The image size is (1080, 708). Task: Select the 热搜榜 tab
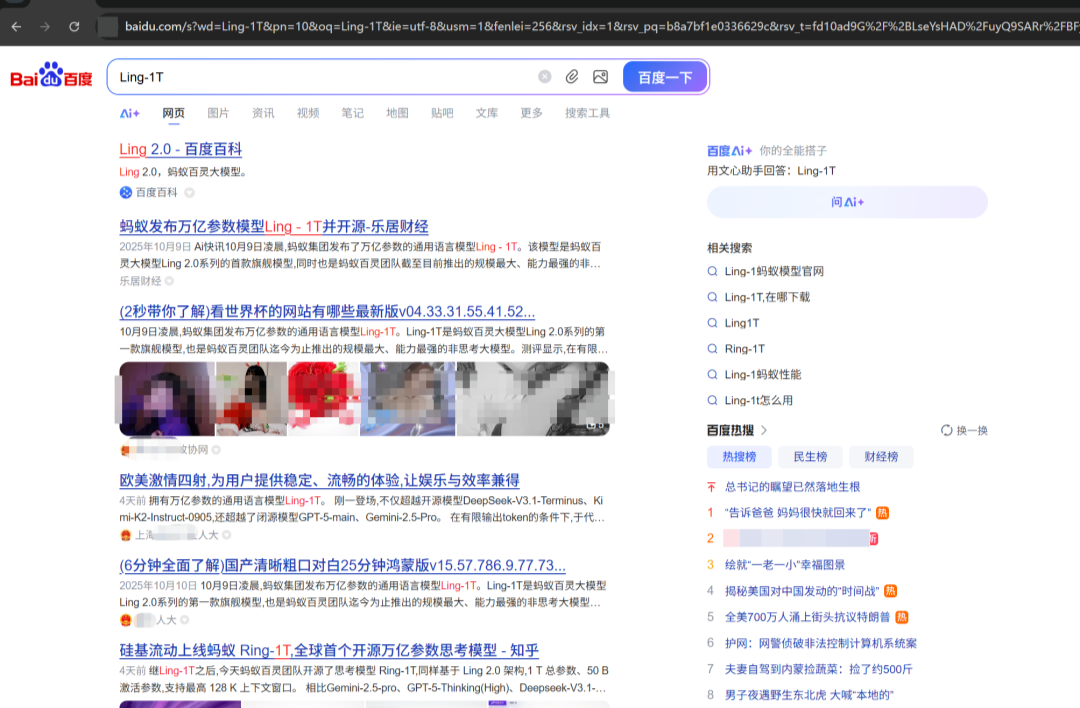click(739, 457)
